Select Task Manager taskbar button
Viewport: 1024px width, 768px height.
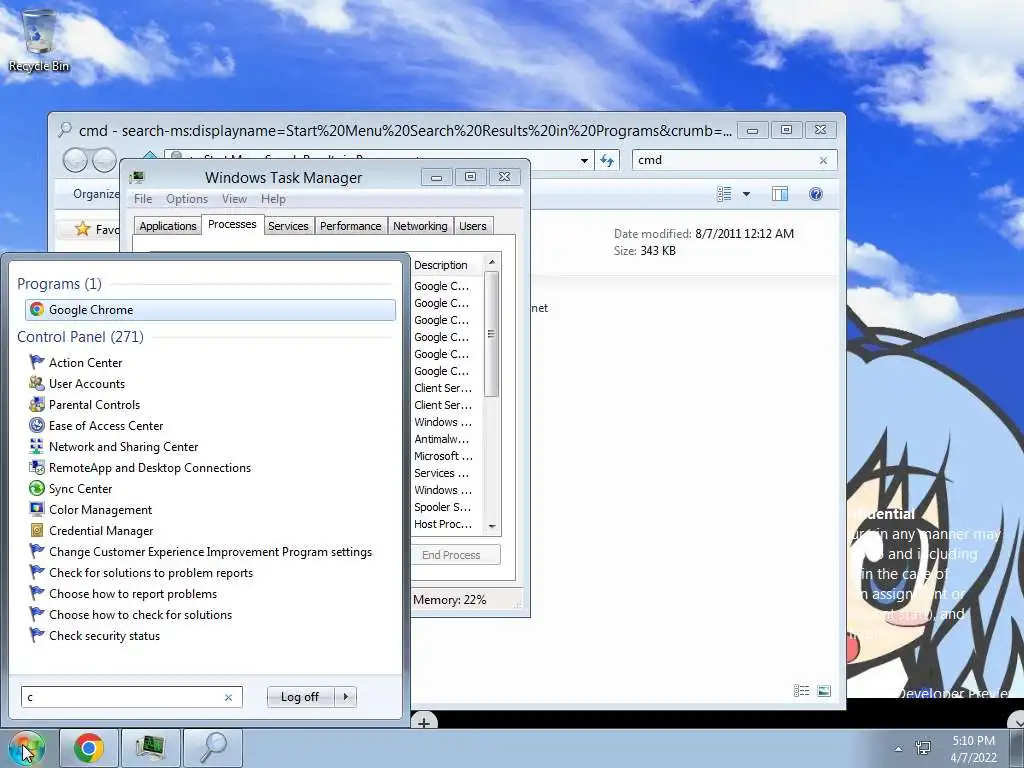click(151, 748)
